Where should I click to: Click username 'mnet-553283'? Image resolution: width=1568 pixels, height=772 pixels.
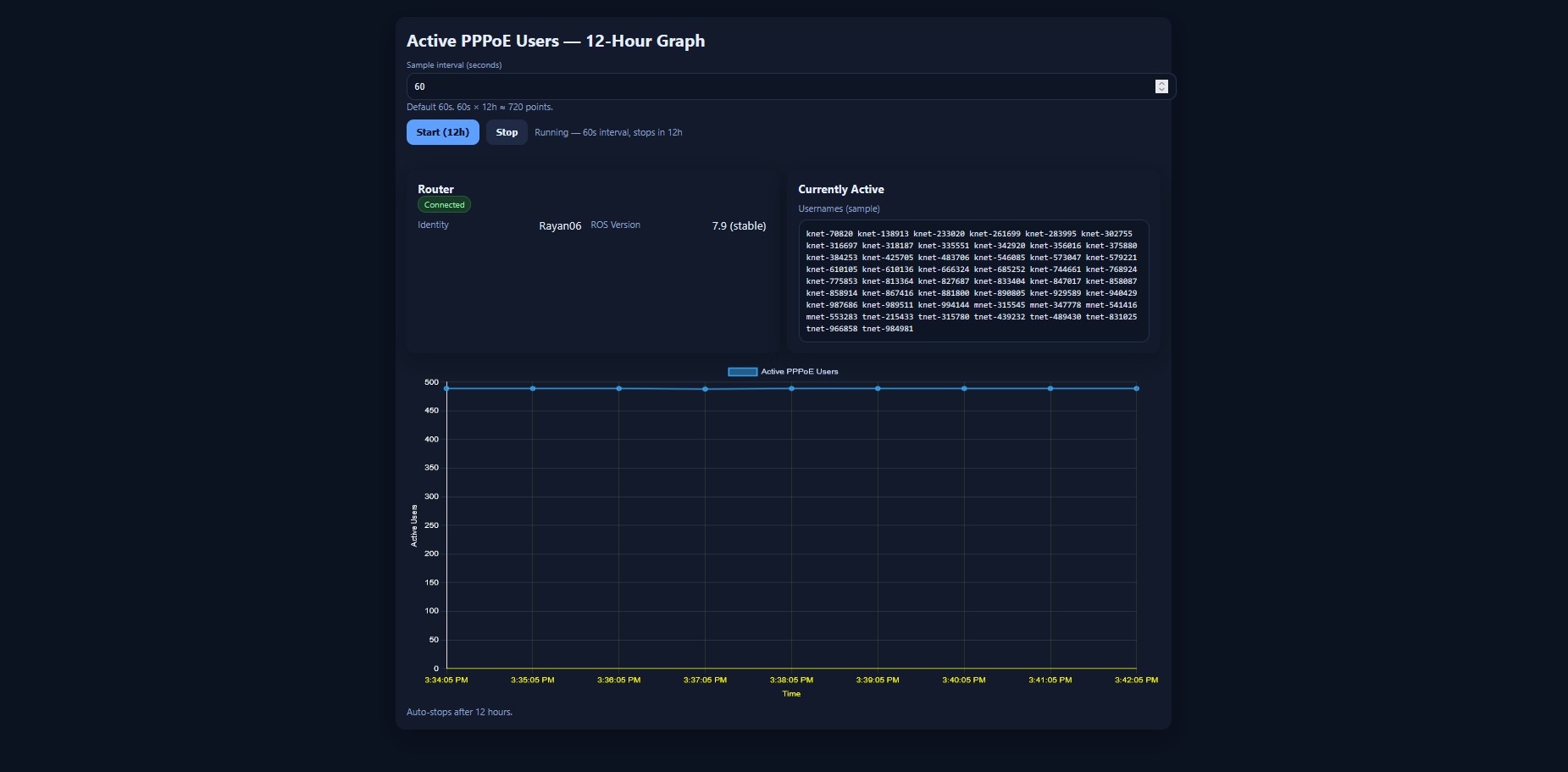pyautogui.click(x=832, y=317)
